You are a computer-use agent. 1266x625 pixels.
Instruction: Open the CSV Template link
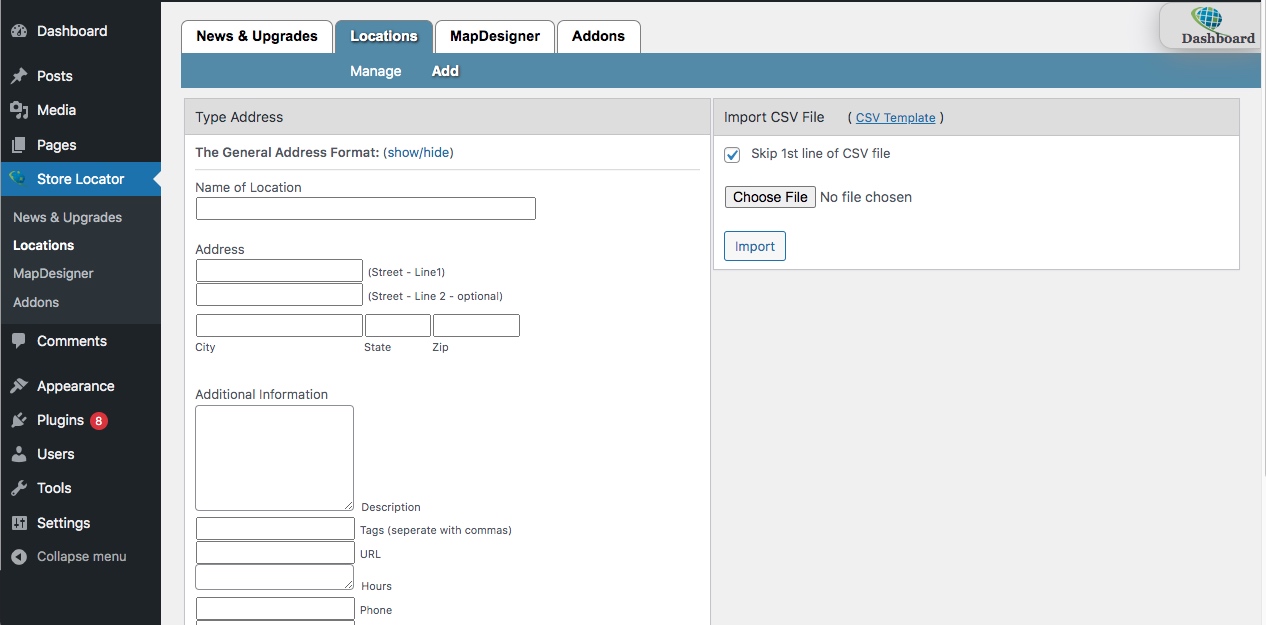896,118
